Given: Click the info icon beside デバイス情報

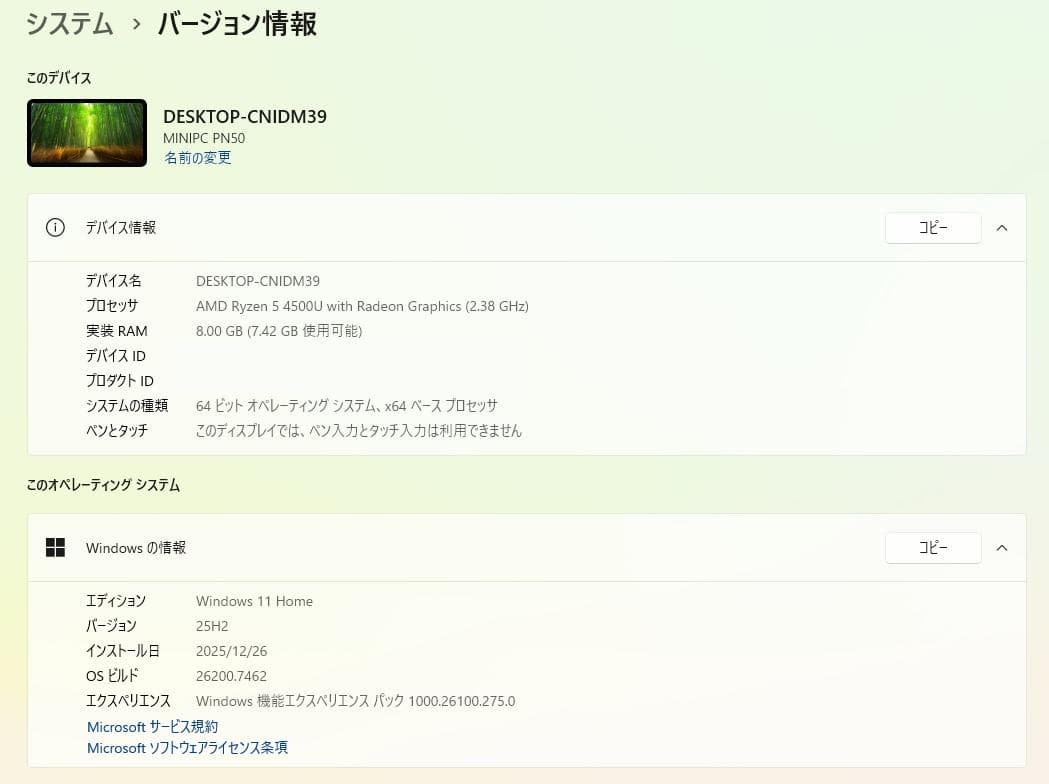Looking at the screenshot, I should coord(55,227).
